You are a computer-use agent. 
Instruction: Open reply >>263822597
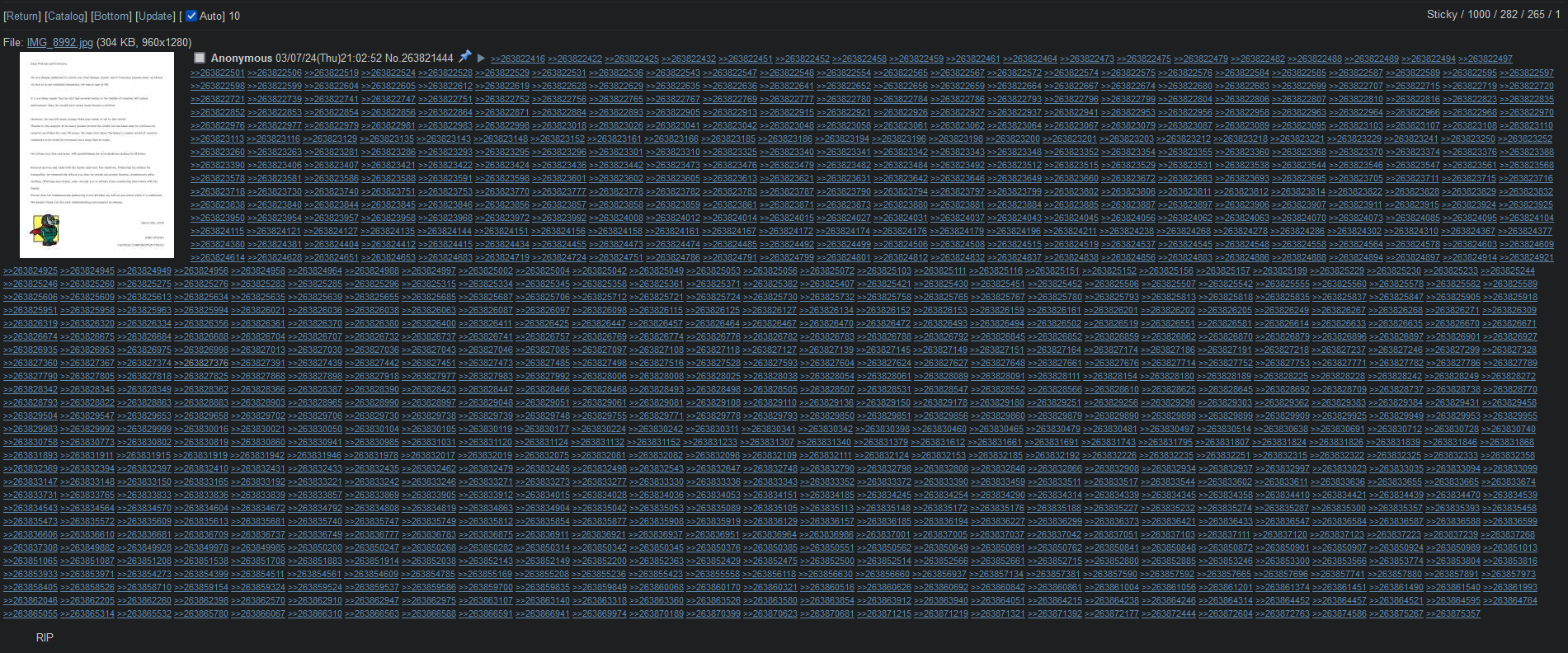(1527, 73)
